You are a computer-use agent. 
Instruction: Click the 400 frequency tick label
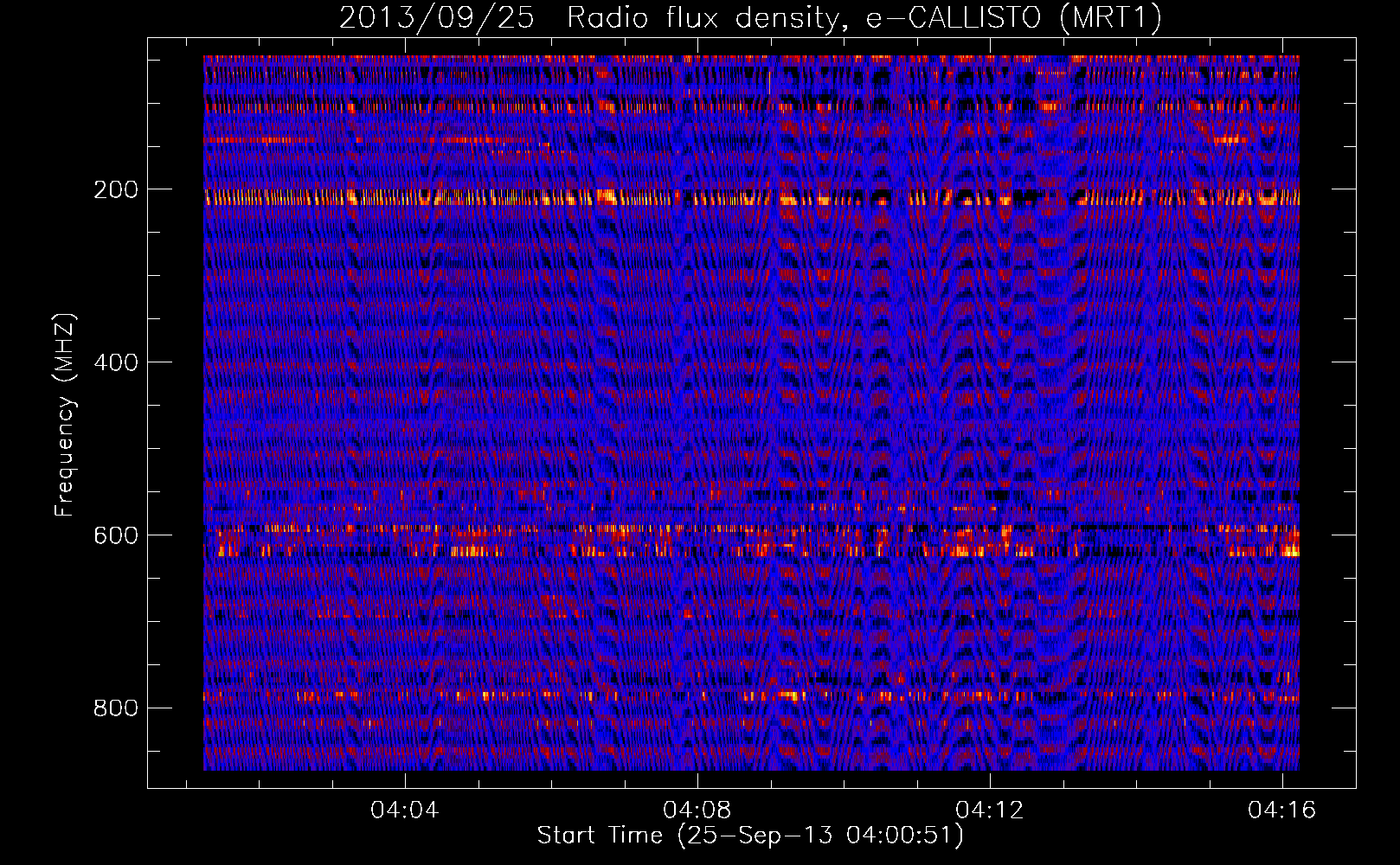115,362
